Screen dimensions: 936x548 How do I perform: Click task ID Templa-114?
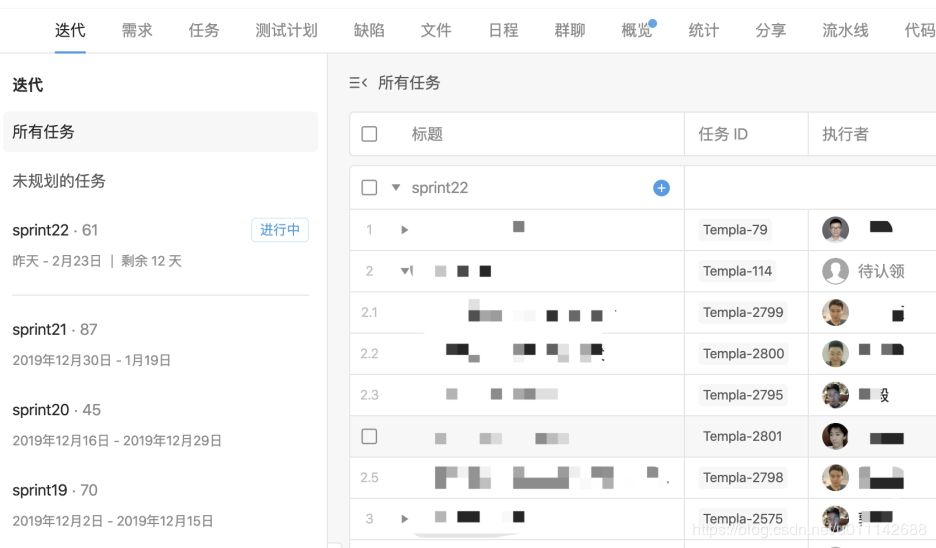737,271
